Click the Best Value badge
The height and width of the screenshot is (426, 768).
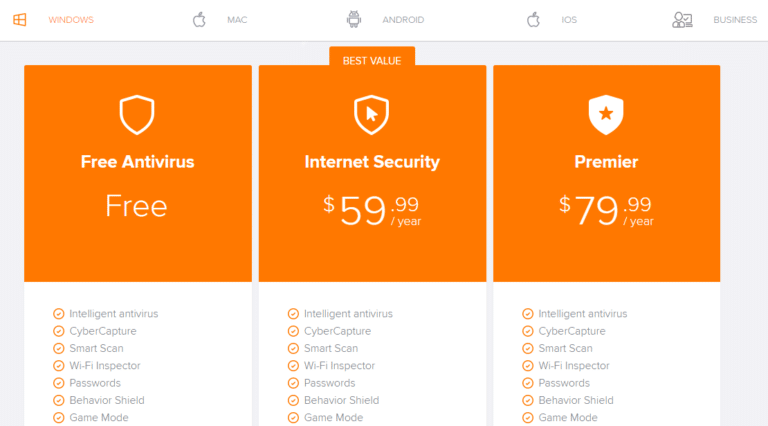click(x=372, y=60)
